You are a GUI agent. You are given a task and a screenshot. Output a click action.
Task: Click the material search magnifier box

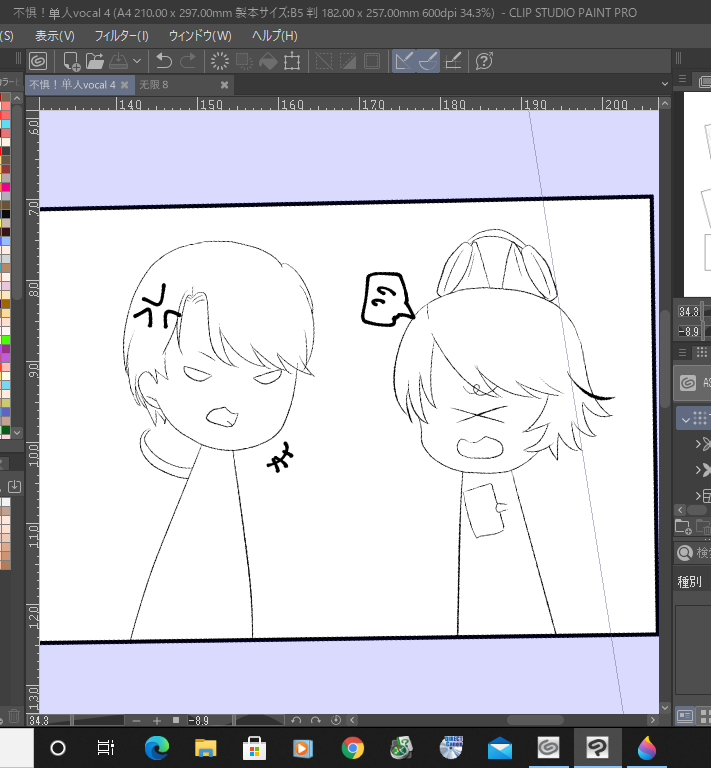[x=693, y=553]
